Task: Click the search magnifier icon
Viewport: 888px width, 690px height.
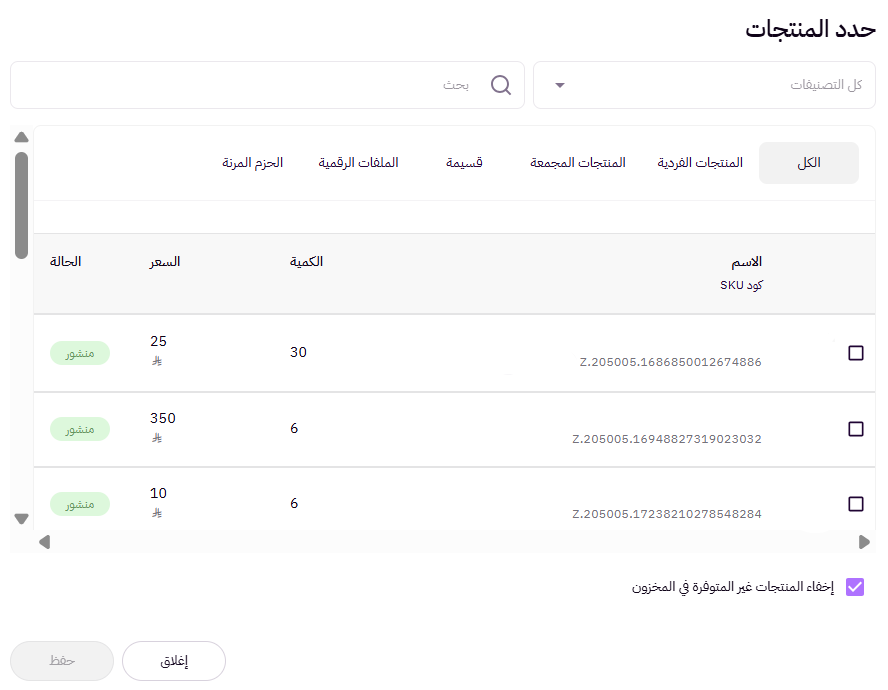Action: (x=501, y=85)
